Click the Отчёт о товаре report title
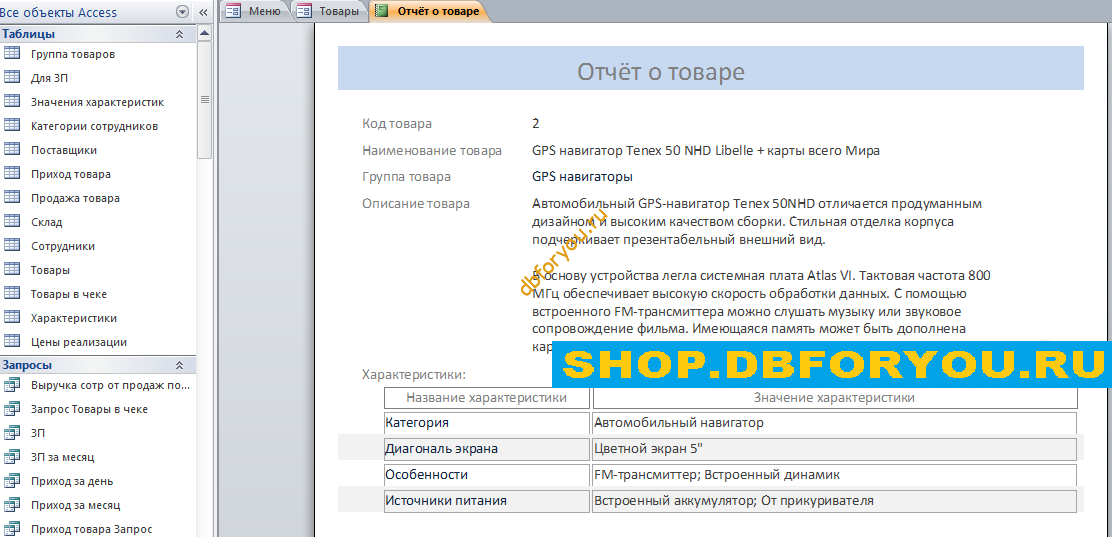Viewport: 1112px width, 537px height. tap(661, 71)
